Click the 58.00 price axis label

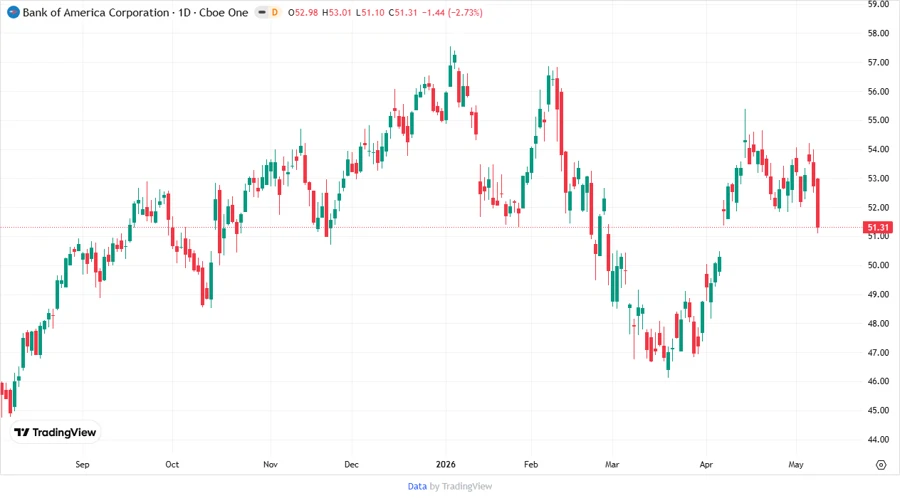[878, 33]
